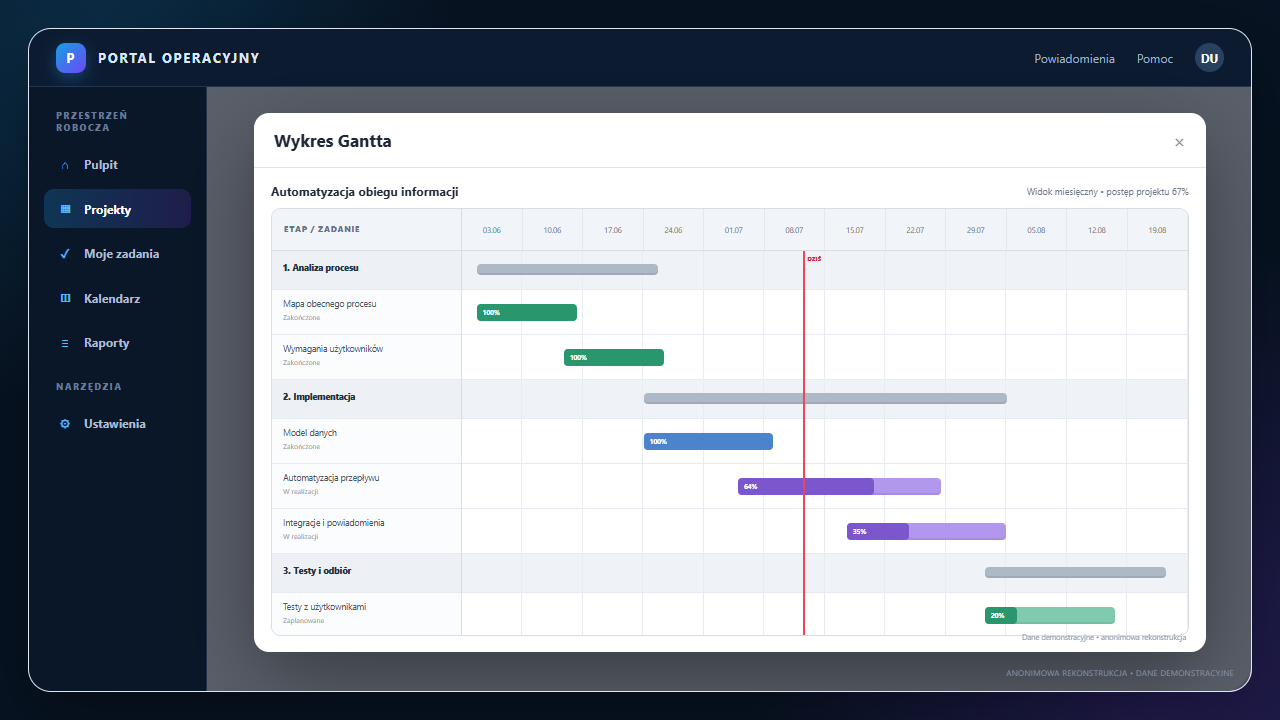
Task: Click Automatyzacja przepływu 64% progress bar
Action: click(839, 486)
